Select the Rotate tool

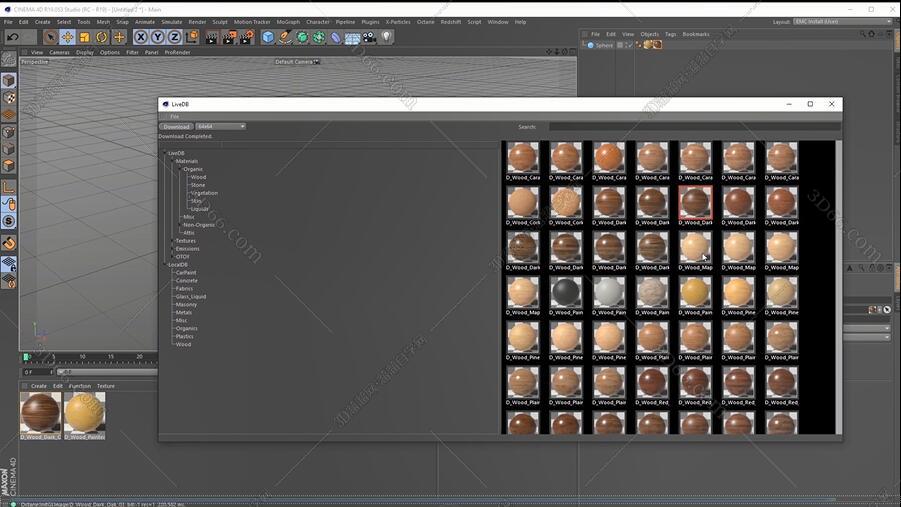(x=101, y=37)
